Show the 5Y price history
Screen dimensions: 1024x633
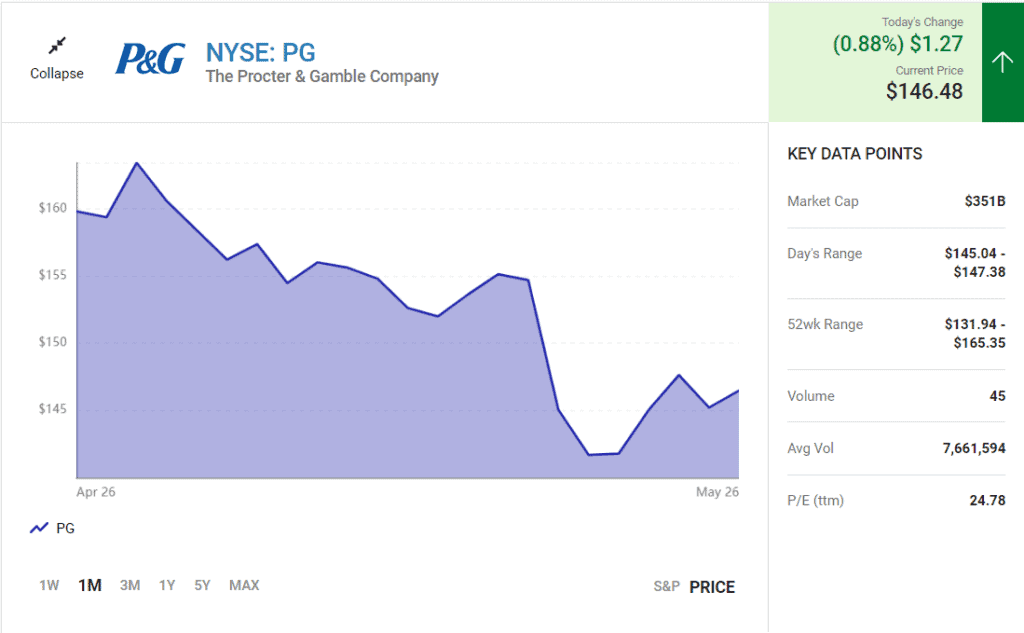(x=202, y=585)
